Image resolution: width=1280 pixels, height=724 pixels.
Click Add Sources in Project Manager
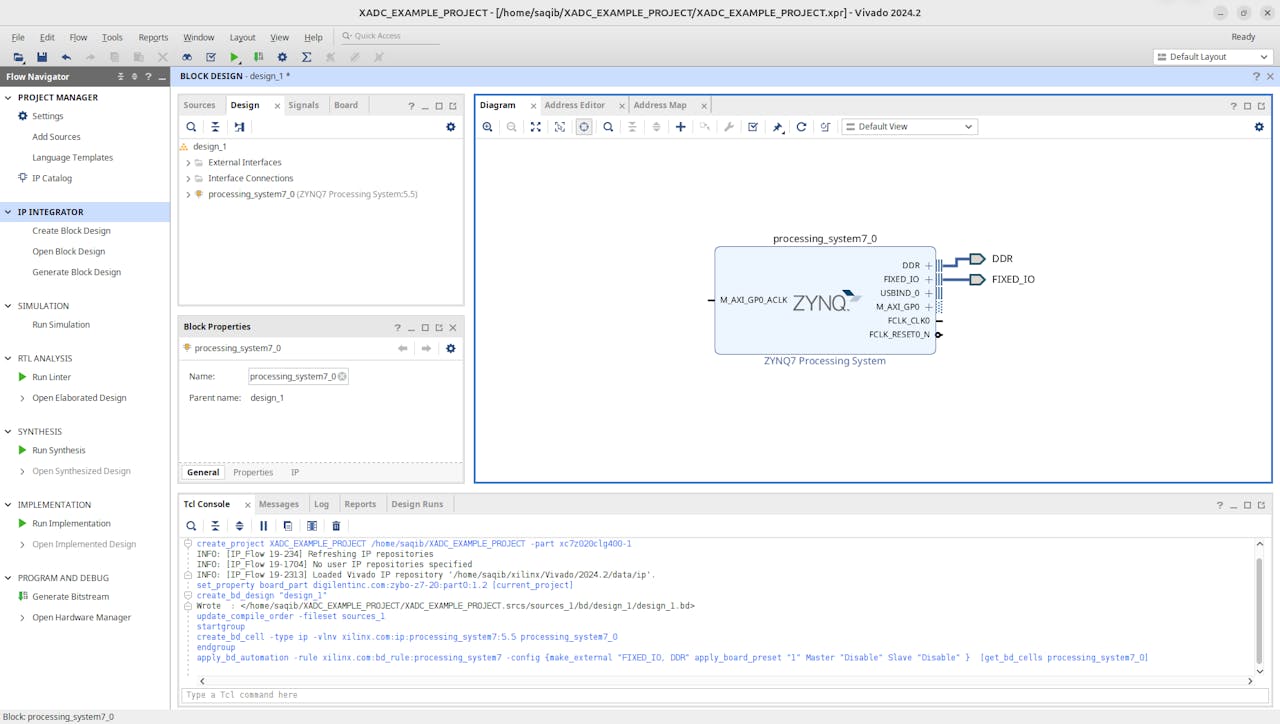coord(56,137)
